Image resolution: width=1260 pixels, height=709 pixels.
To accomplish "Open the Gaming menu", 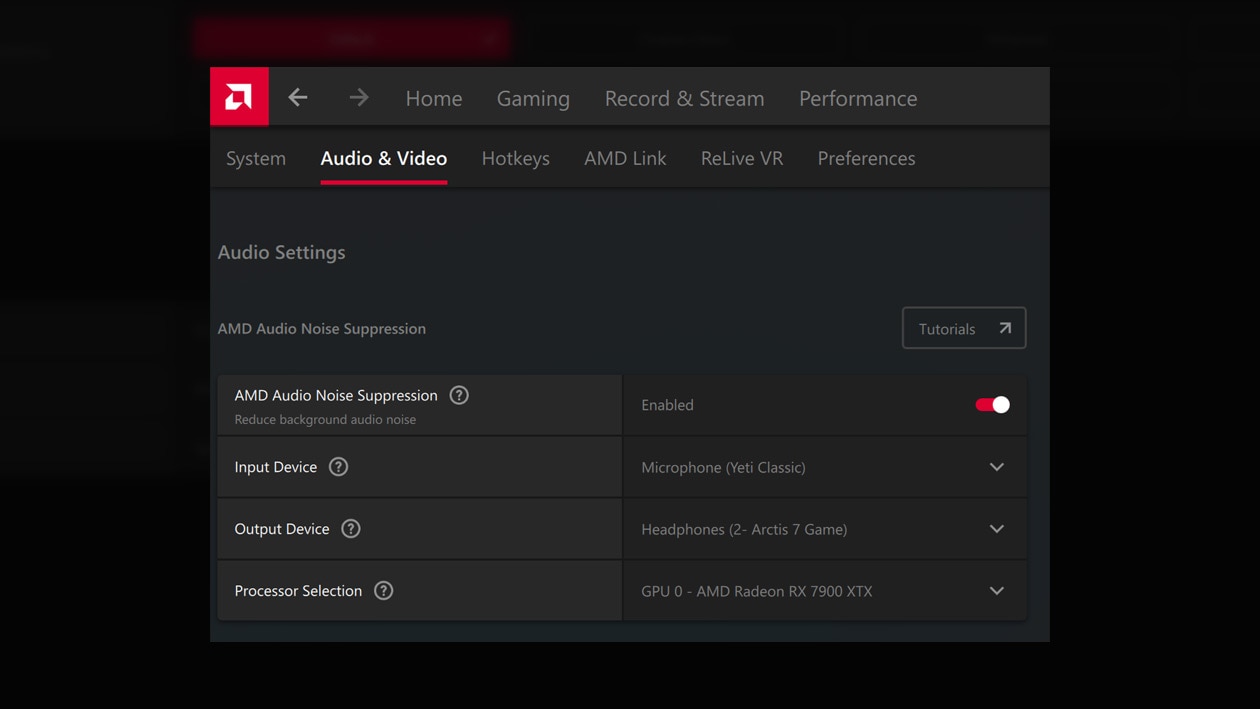I will (533, 98).
